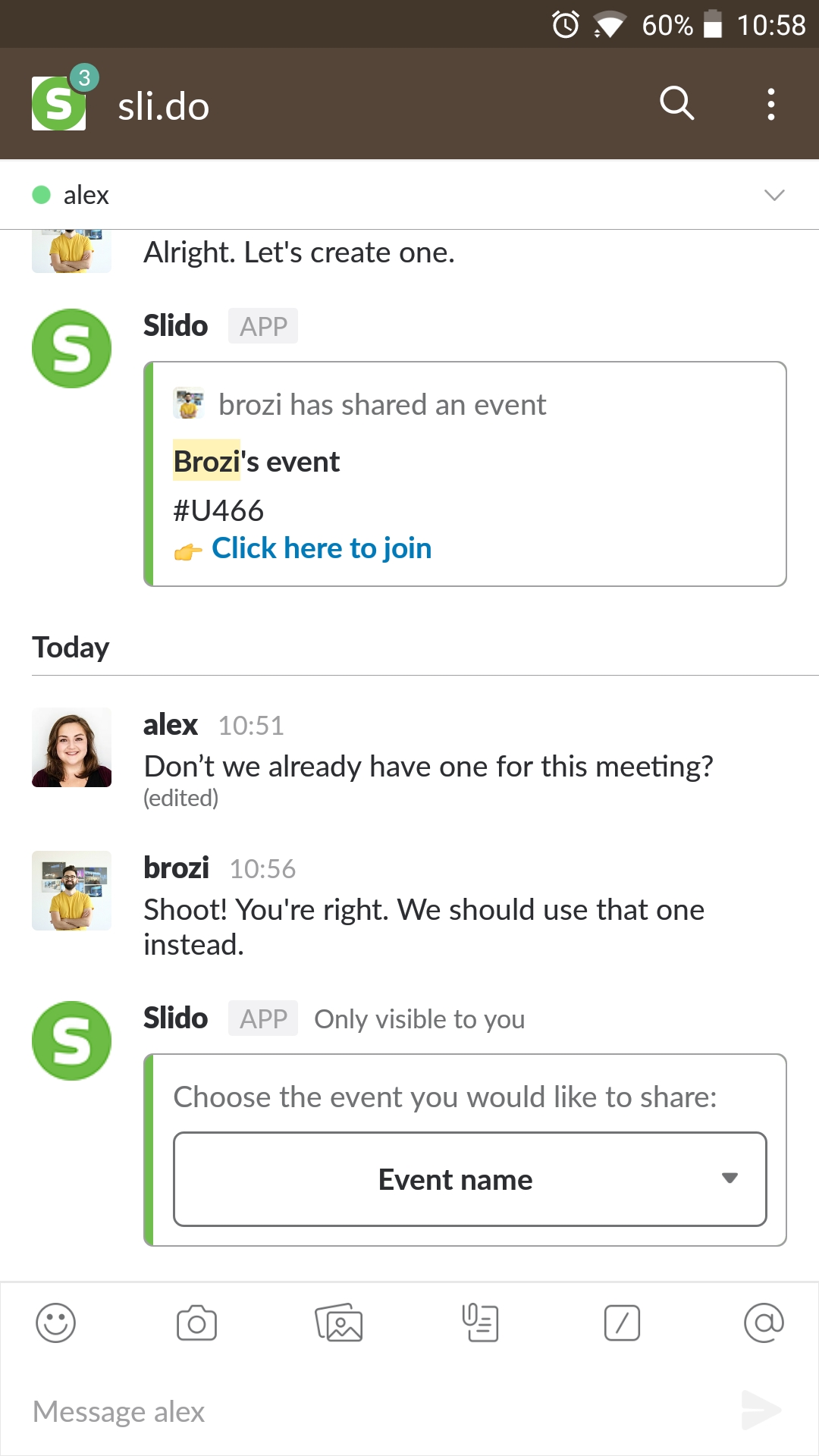Follow the Click here to join link

322,548
